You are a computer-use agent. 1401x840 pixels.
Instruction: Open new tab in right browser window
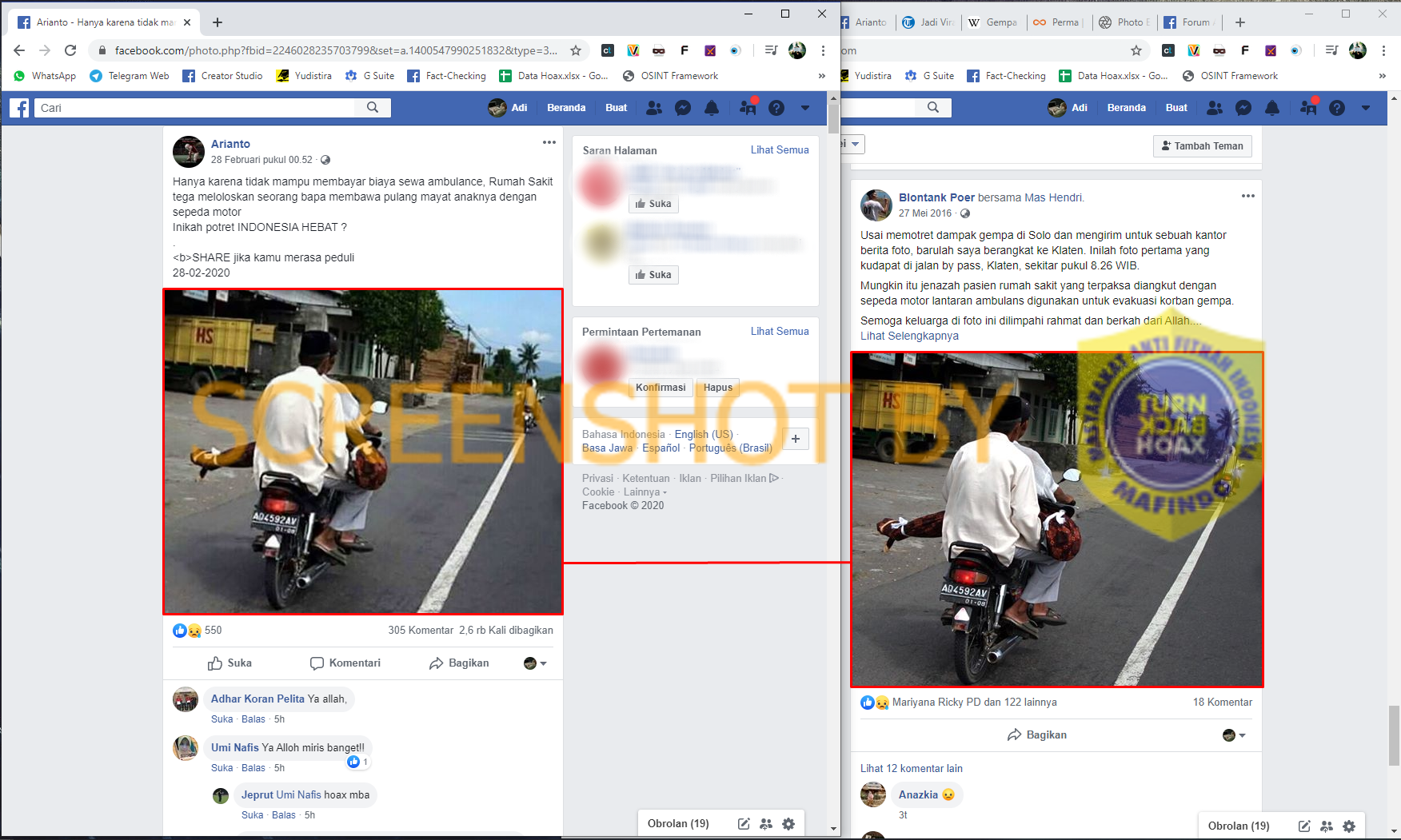[1240, 22]
